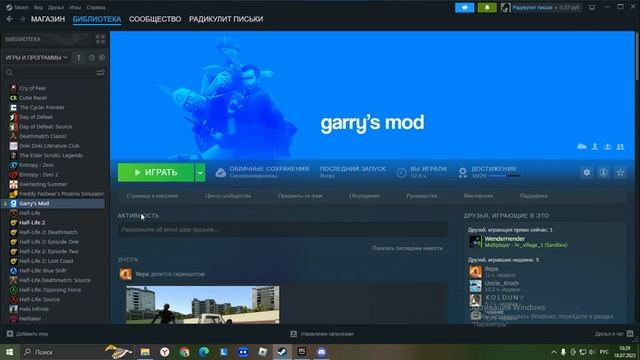Open the РАДИКУЛИТ ПИСЬКИ profile tab
This screenshot has width=640, height=360.
[226, 19]
